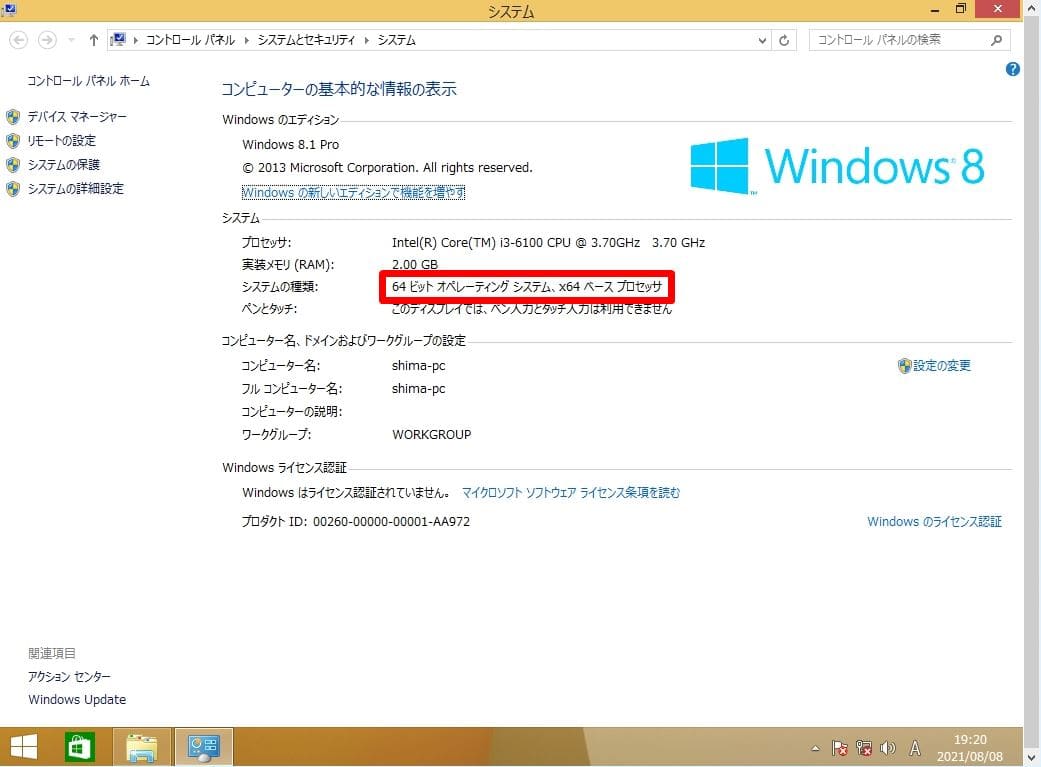This screenshot has height=767, width=1041.
Task: Click shield icon beside システムの保護
Action: (x=13, y=165)
